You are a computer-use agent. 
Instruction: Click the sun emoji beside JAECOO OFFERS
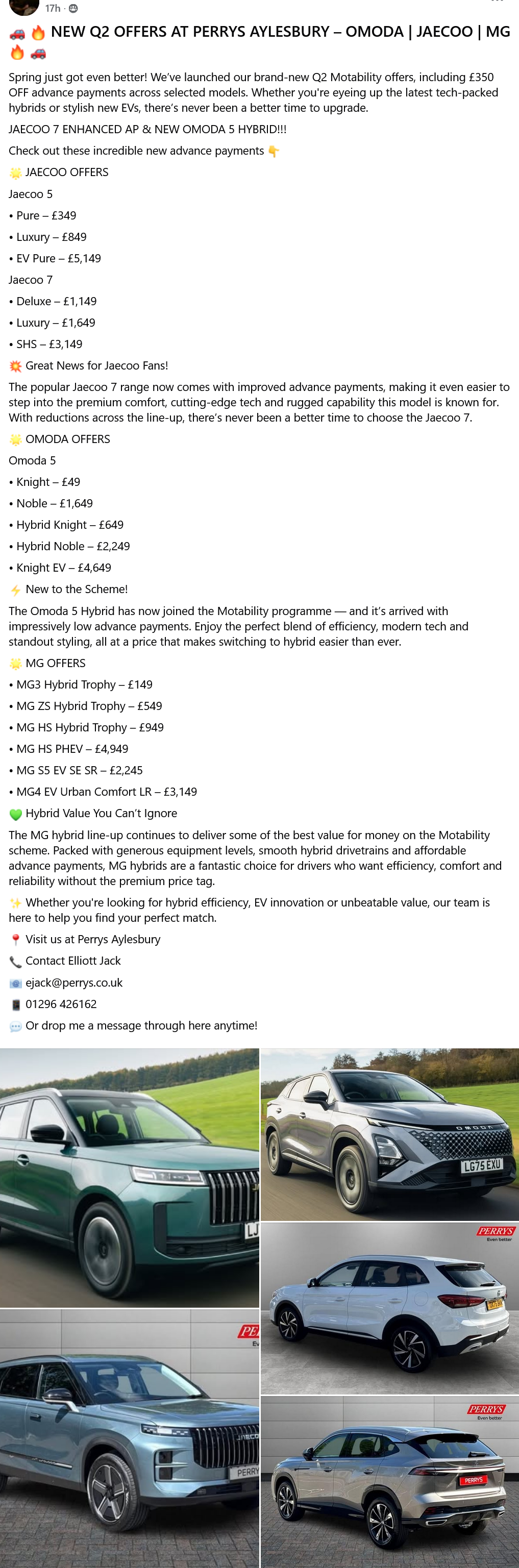point(15,173)
